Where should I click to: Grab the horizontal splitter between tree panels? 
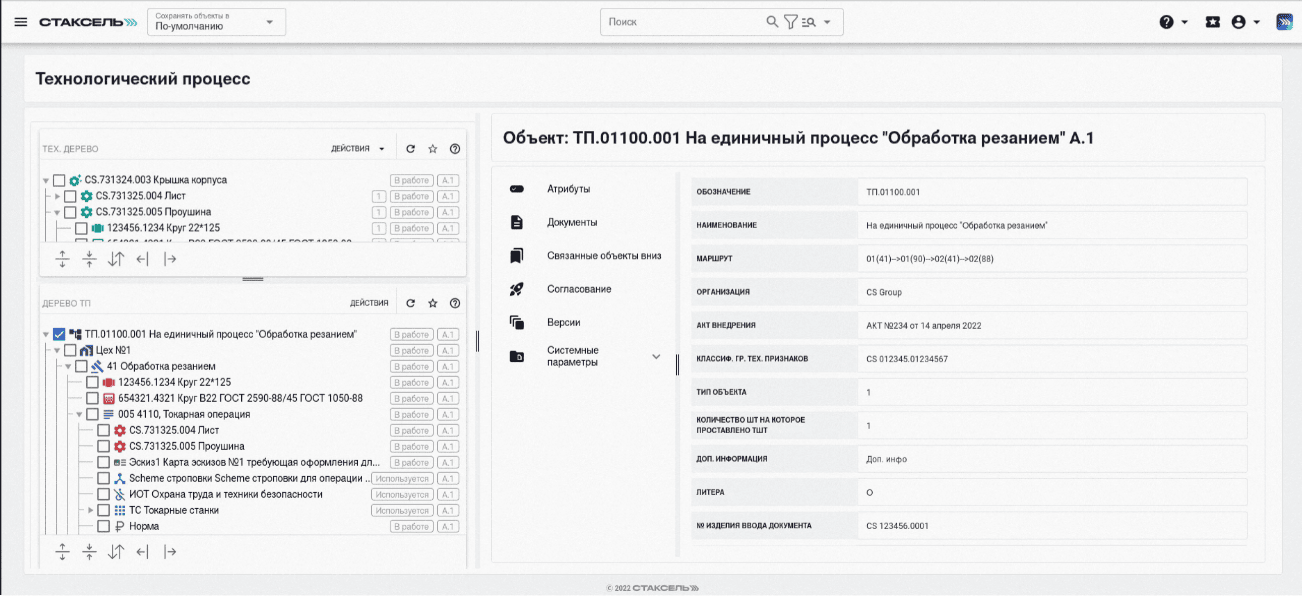click(253, 280)
